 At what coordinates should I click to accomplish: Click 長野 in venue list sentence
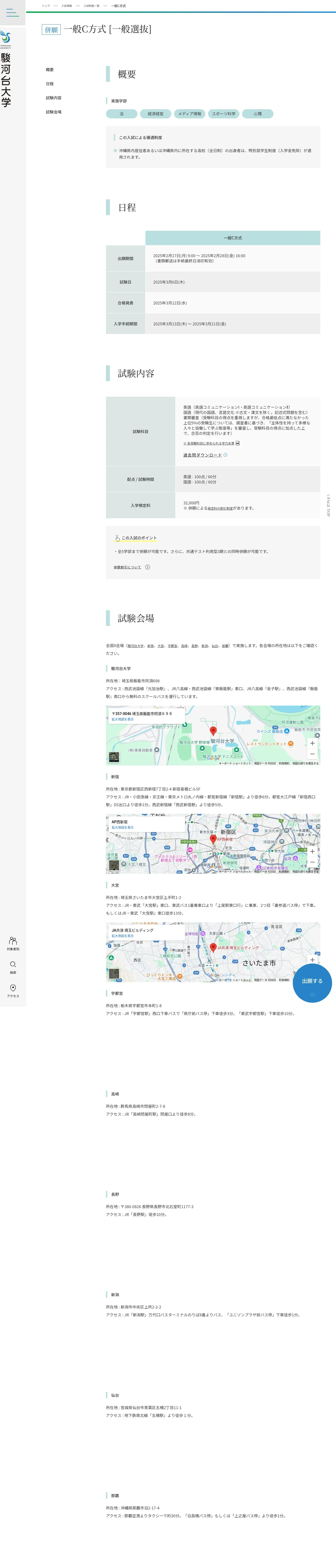pos(194,646)
